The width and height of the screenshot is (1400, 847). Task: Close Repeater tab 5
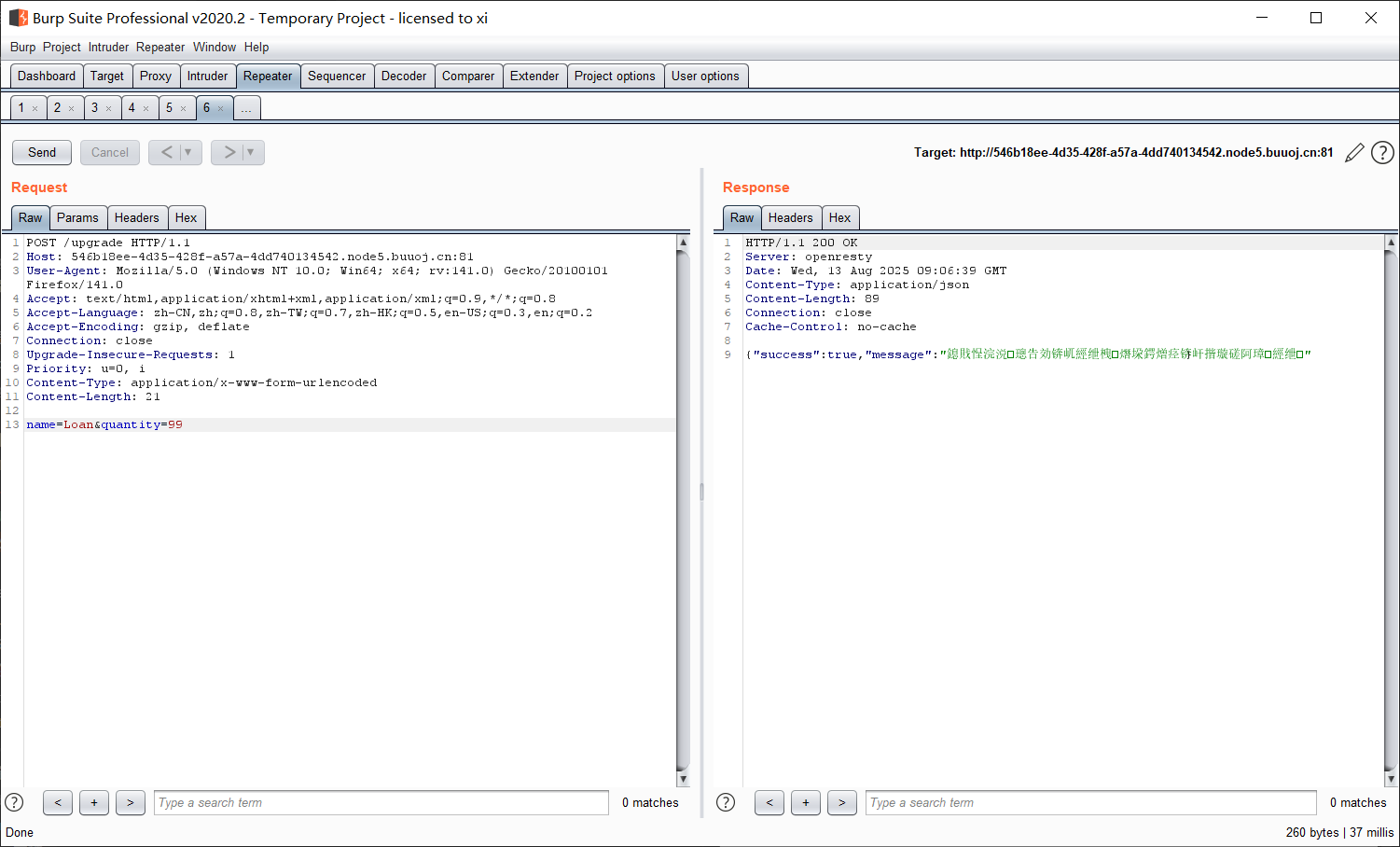pos(183,108)
